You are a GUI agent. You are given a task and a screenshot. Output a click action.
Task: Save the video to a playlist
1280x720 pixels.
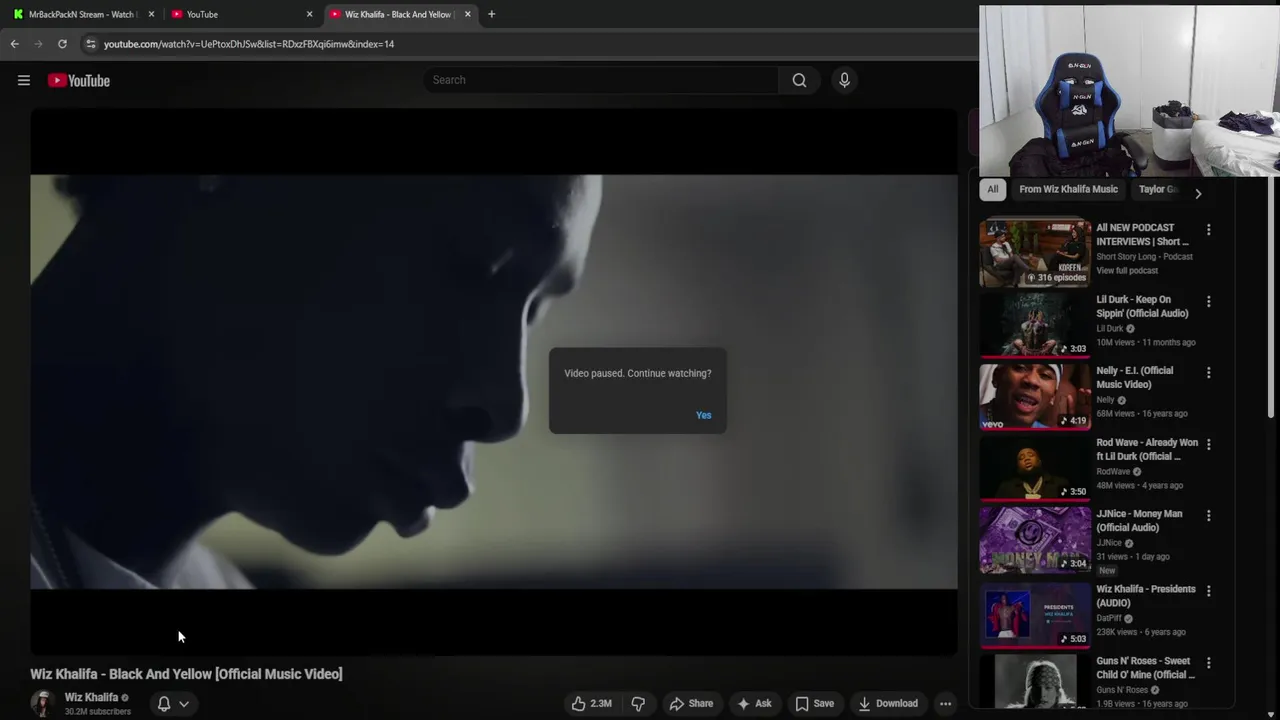point(814,703)
